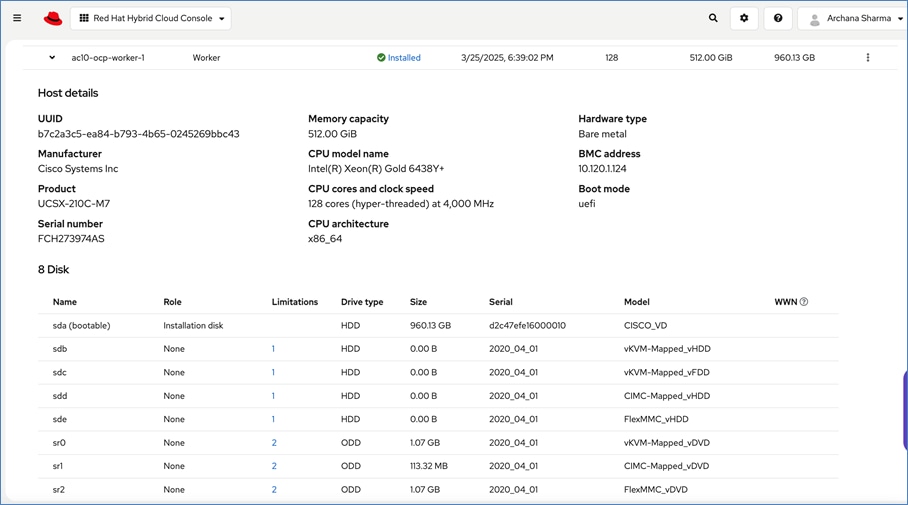Click the WWN help info icon
This screenshot has height=505, width=908.
pyautogui.click(x=804, y=302)
